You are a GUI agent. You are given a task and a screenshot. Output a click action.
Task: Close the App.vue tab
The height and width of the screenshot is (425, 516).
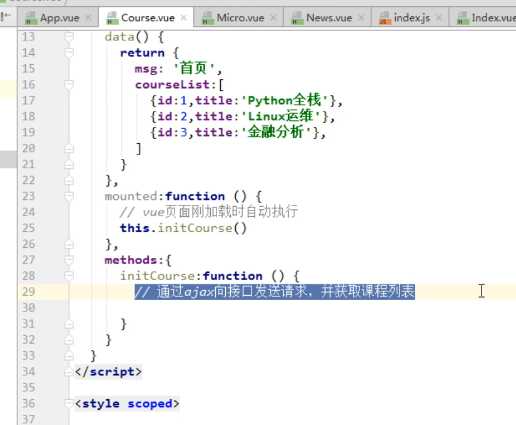click(89, 18)
